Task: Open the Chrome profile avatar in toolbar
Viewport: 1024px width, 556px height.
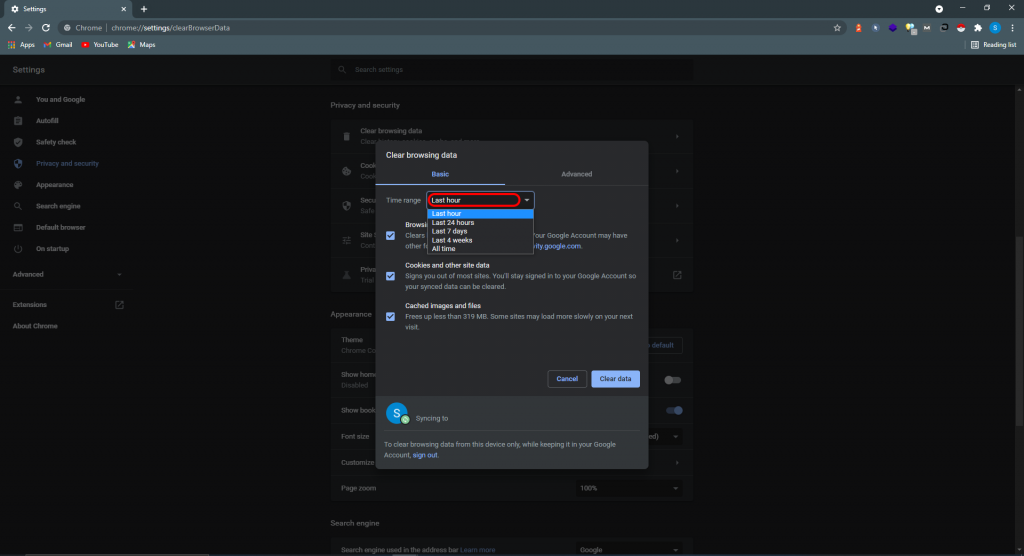Action: tap(995, 28)
